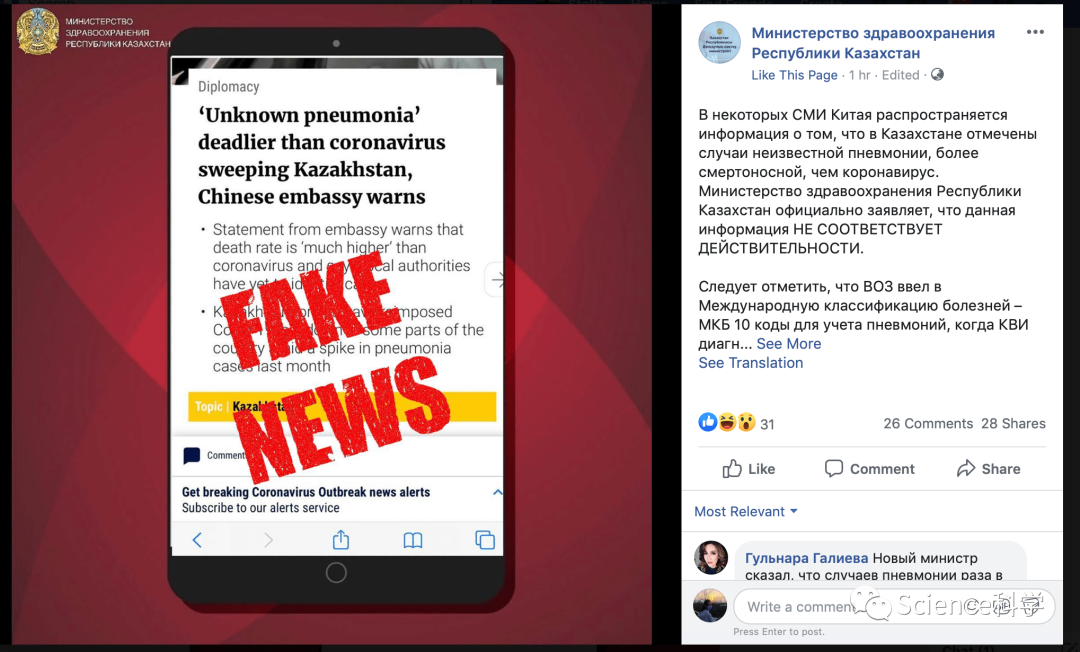Viewport: 1080px width, 652px height.
Task: Collapse the breaking news alerts chevron
Action: [x=497, y=492]
